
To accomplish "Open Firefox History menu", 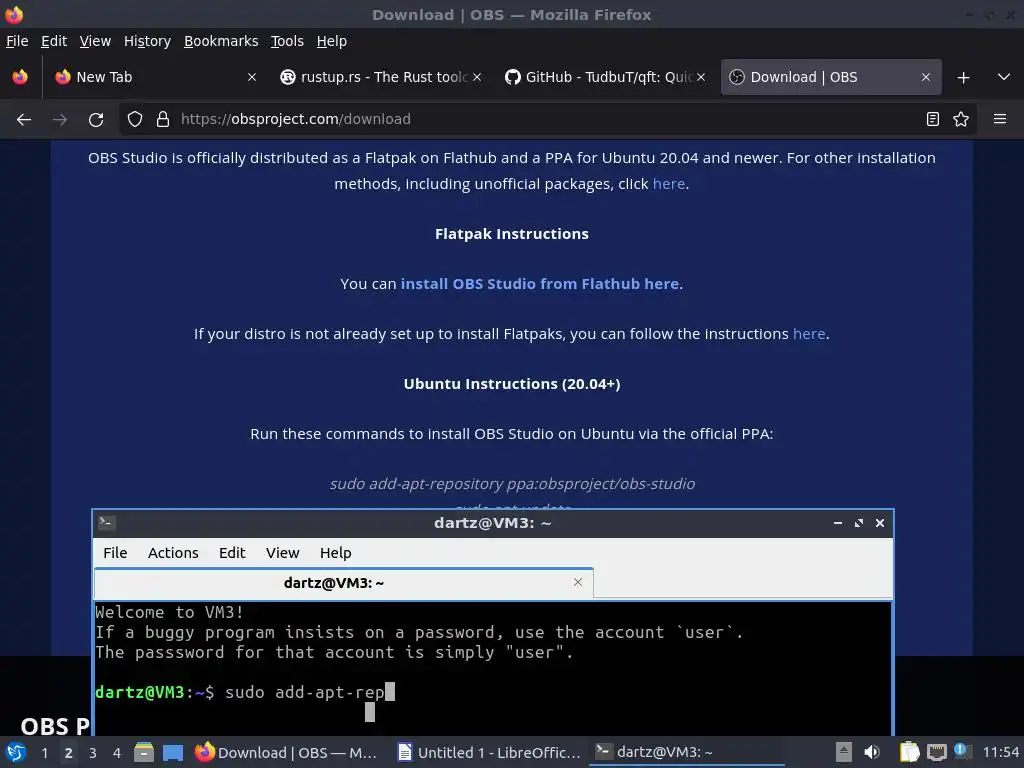I will tap(148, 41).
